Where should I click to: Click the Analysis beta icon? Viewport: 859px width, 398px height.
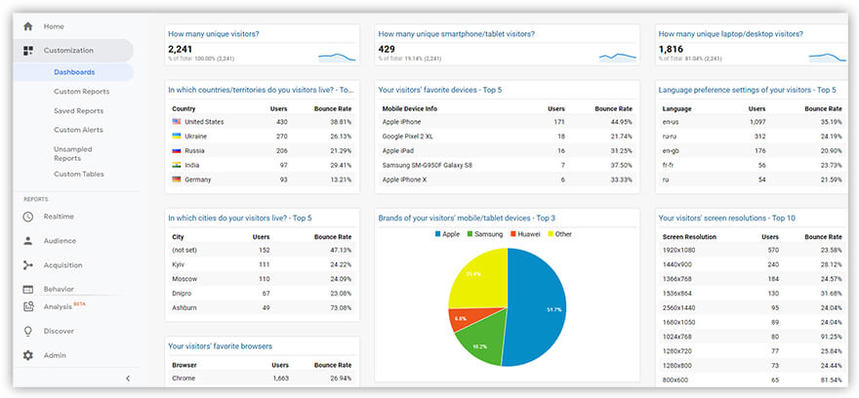coord(28,307)
